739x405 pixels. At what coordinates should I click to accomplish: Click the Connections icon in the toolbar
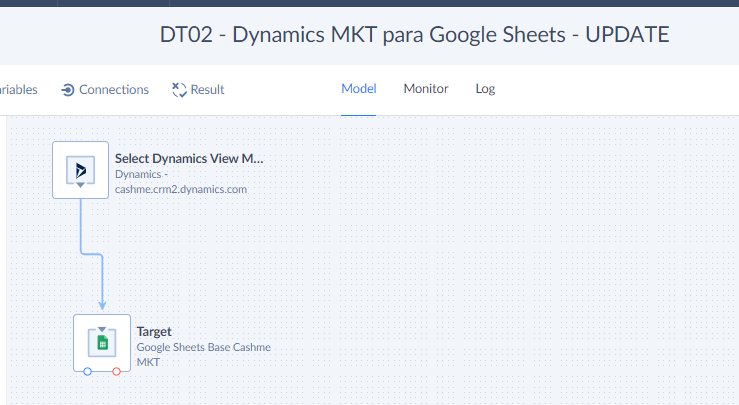point(68,90)
